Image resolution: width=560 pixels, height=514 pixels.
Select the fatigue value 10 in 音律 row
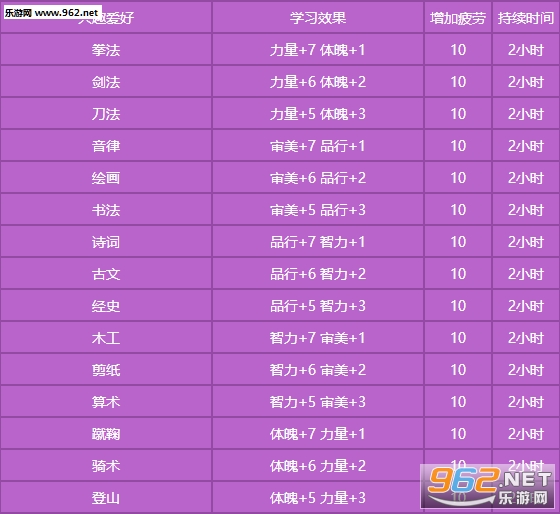coord(458,145)
